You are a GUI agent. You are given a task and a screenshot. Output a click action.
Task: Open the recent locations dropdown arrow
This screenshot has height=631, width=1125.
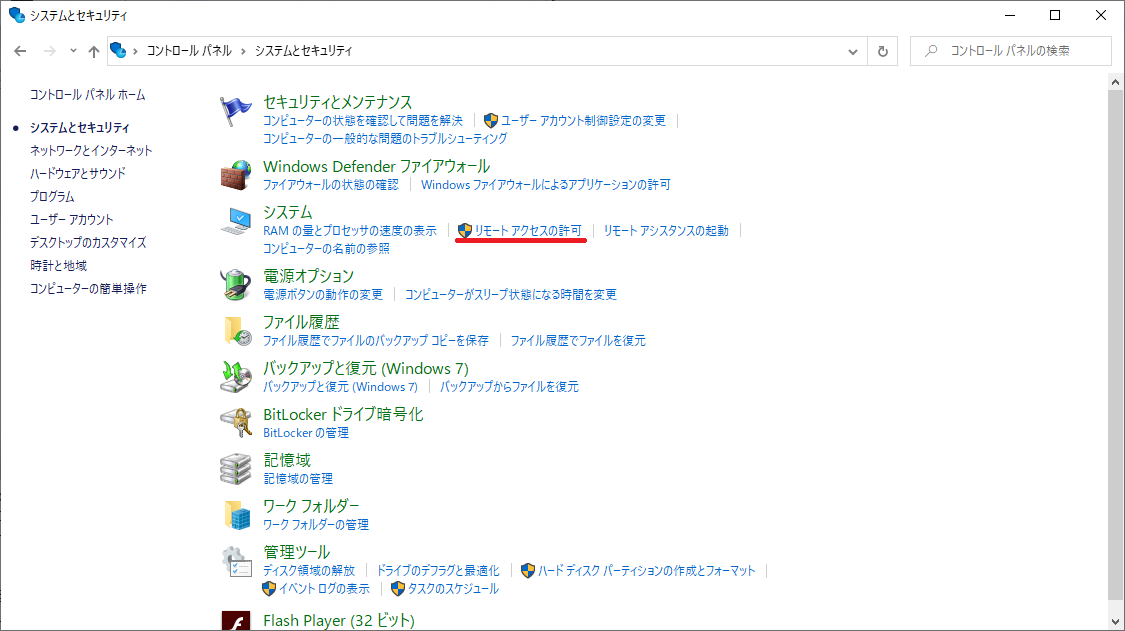tap(73, 51)
